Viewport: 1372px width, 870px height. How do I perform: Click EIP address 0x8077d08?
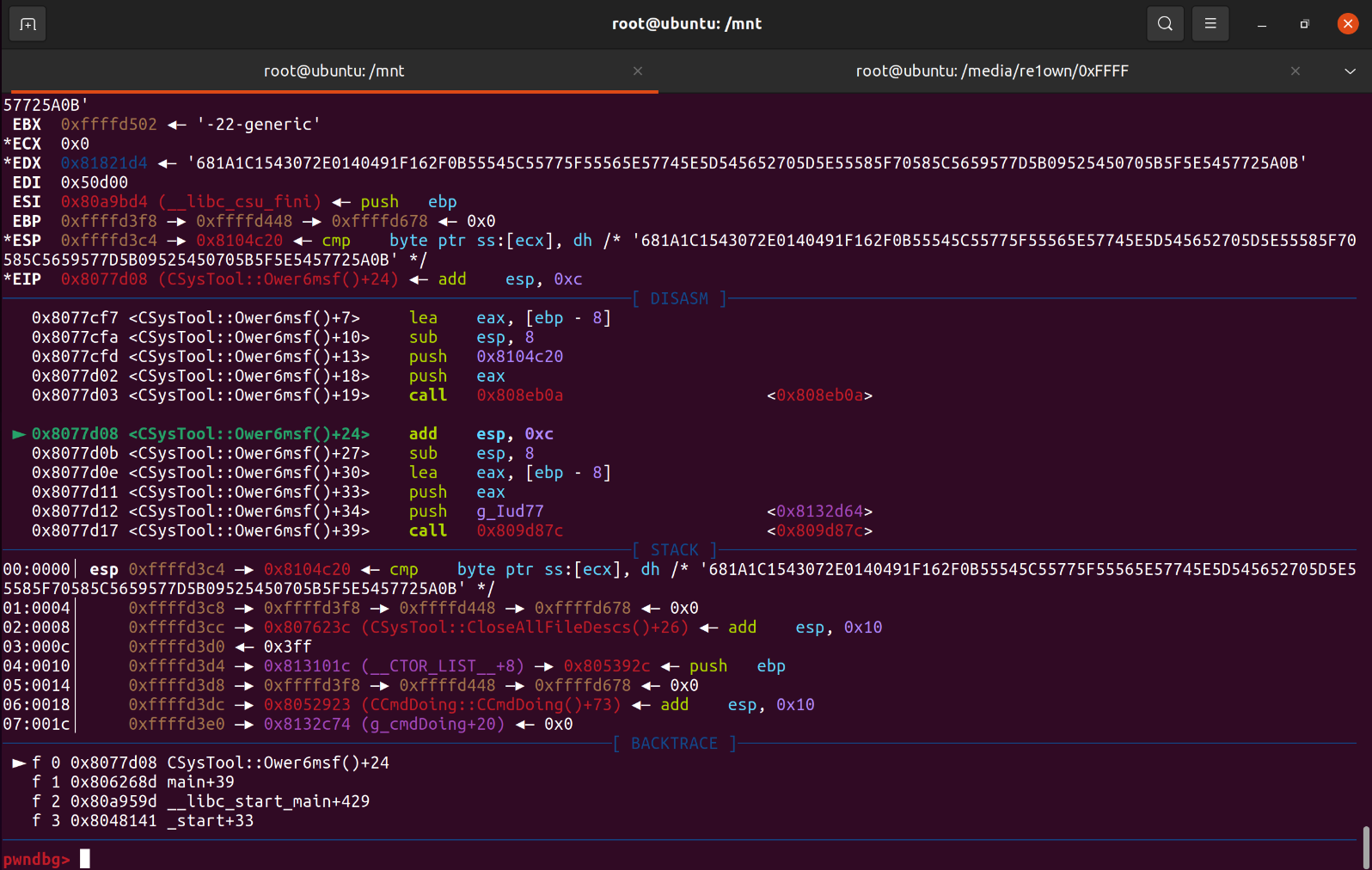(104, 279)
